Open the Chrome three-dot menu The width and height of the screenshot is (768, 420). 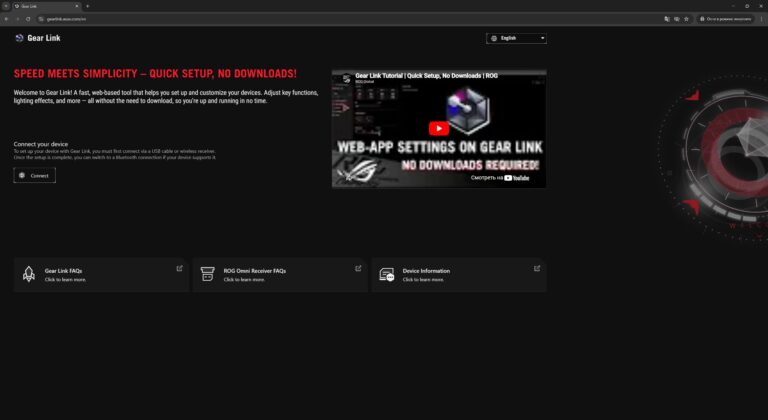[x=762, y=19]
